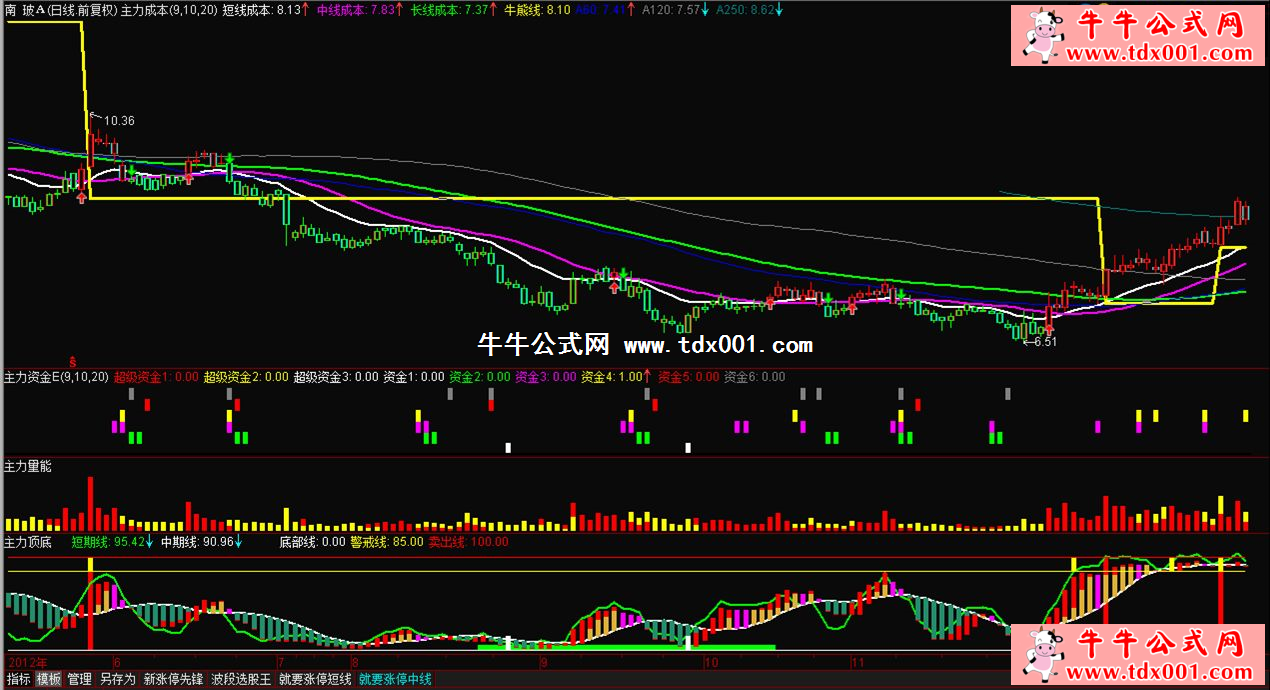Viewport: 1270px width, 690px height.
Task: Click the month 11 axis label
Action: coord(858,662)
